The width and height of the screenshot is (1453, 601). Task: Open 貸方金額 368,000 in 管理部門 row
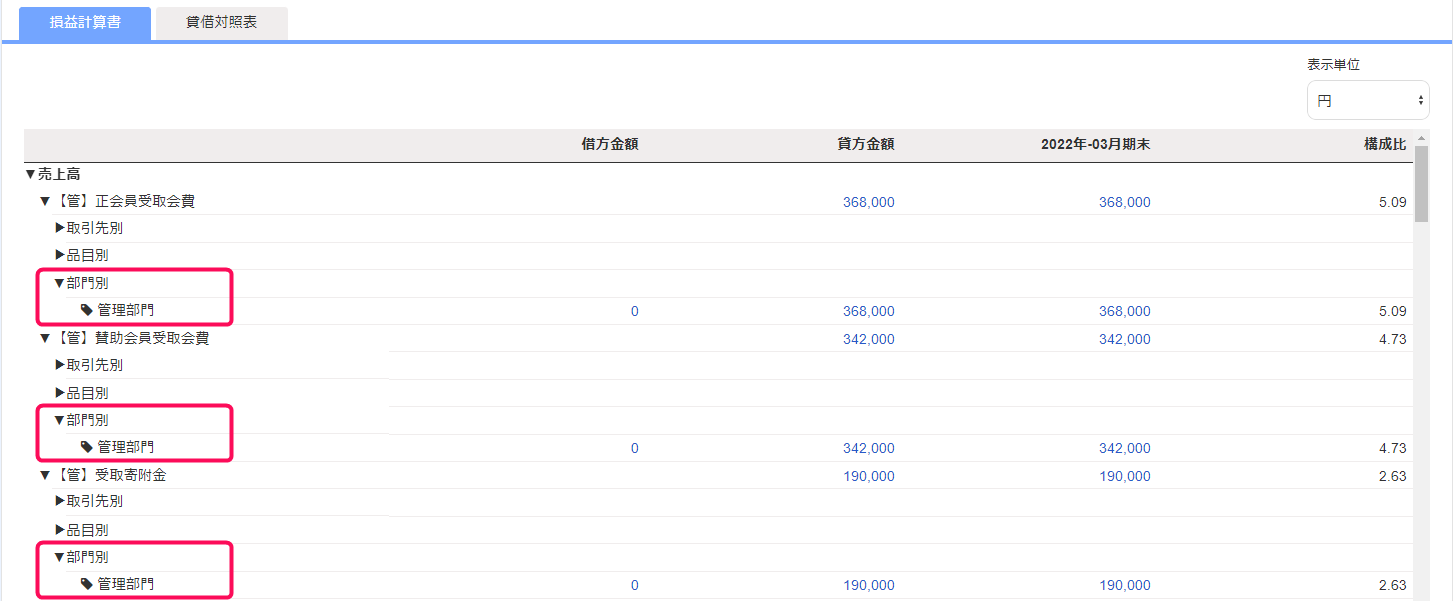[x=869, y=311]
